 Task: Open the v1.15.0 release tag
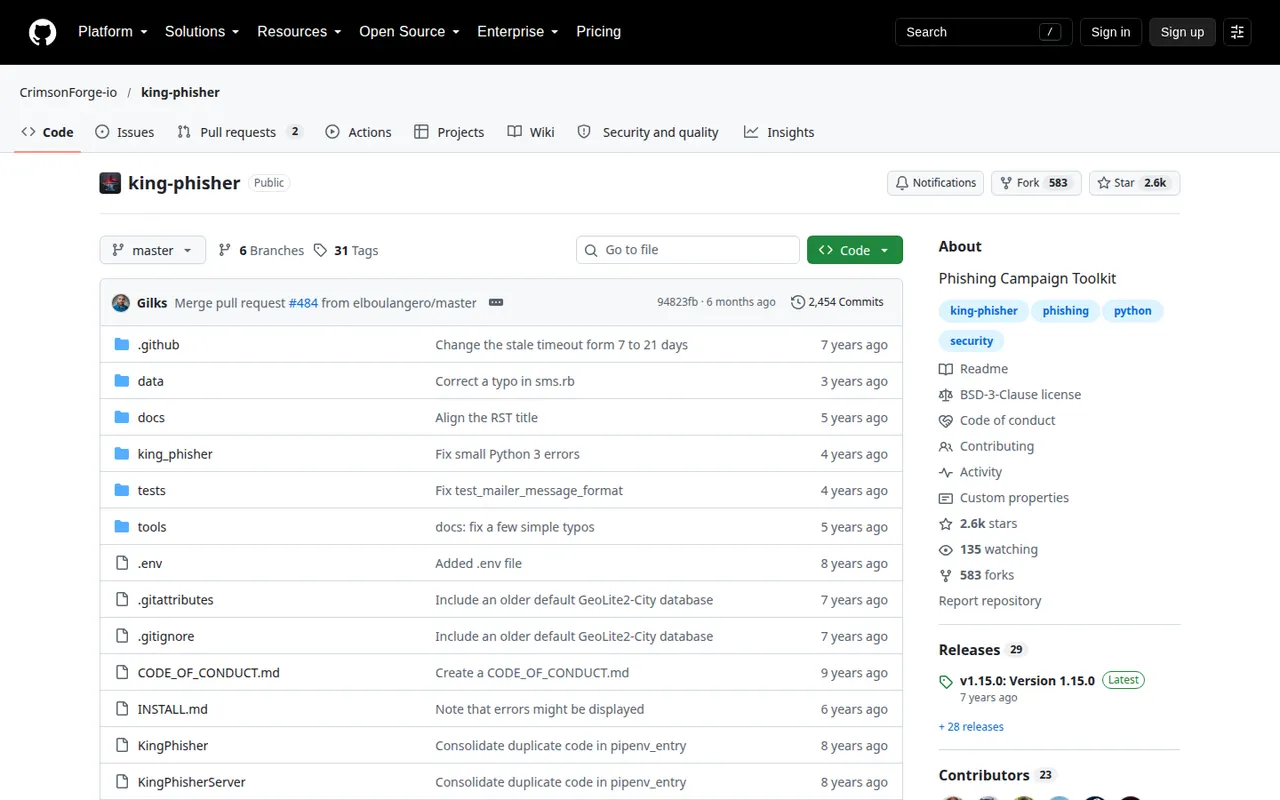1027,680
